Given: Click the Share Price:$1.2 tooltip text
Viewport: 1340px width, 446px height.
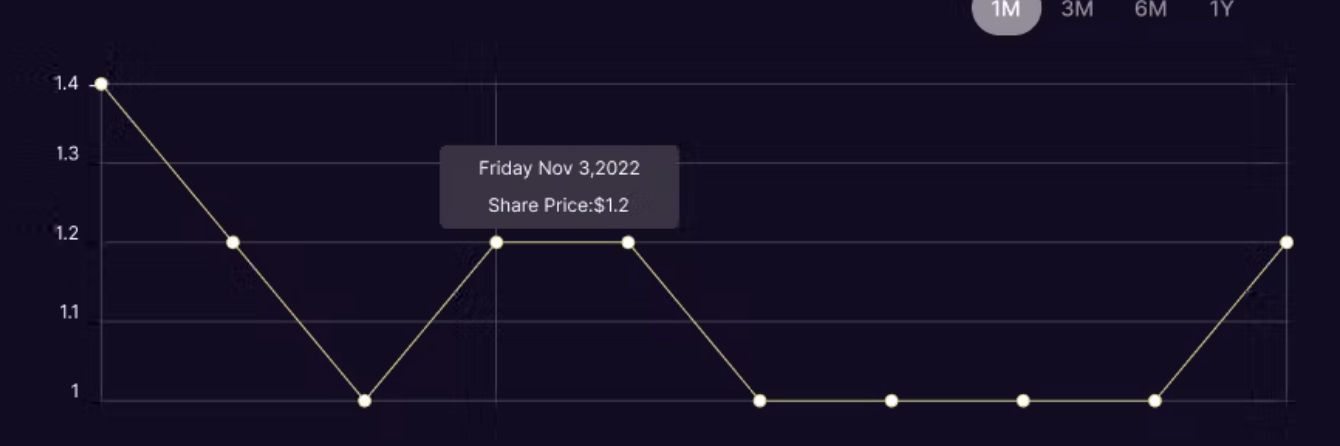Looking at the screenshot, I should click(558, 206).
